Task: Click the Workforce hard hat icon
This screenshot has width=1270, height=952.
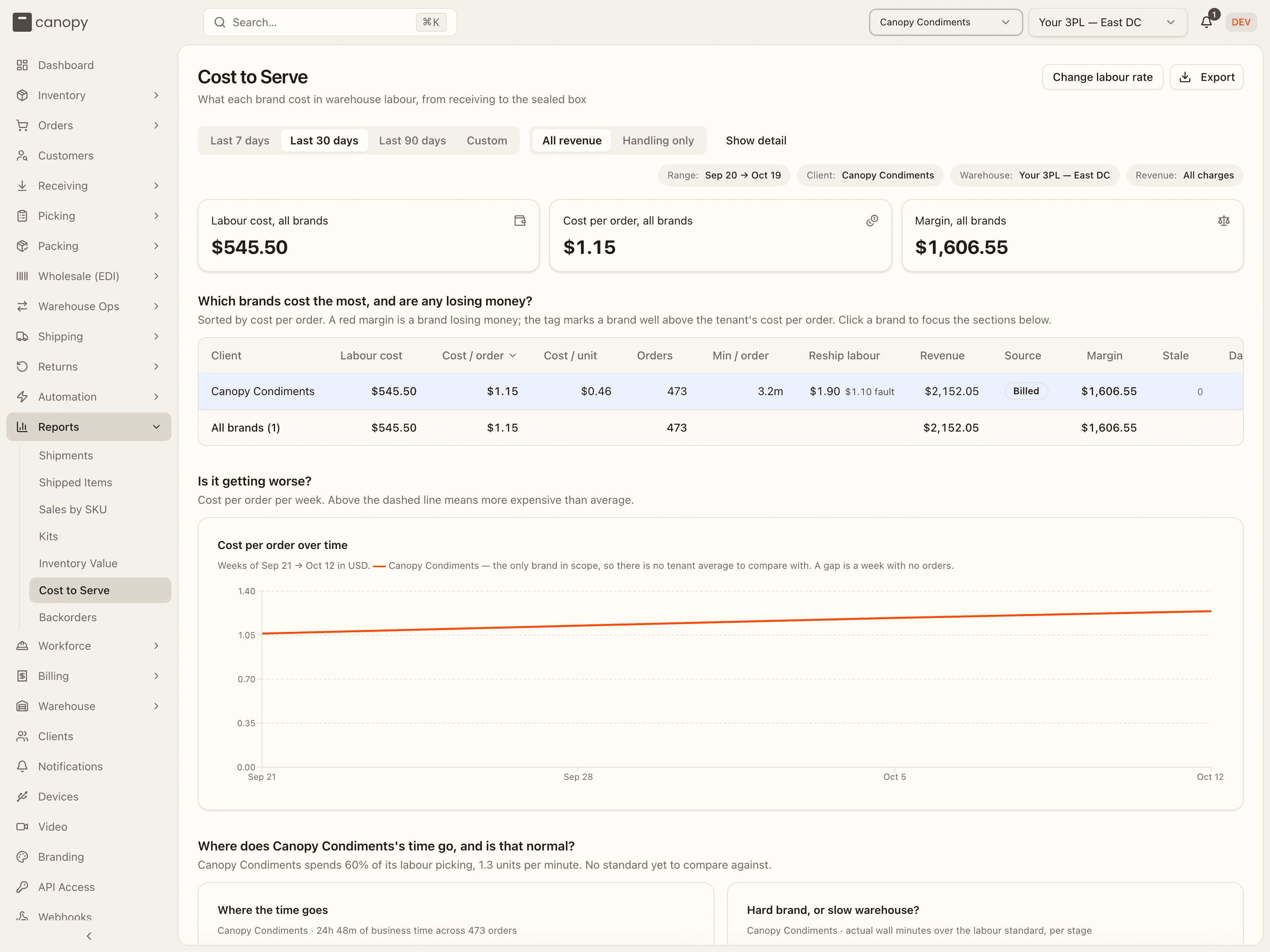Action: (x=22, y=645)
